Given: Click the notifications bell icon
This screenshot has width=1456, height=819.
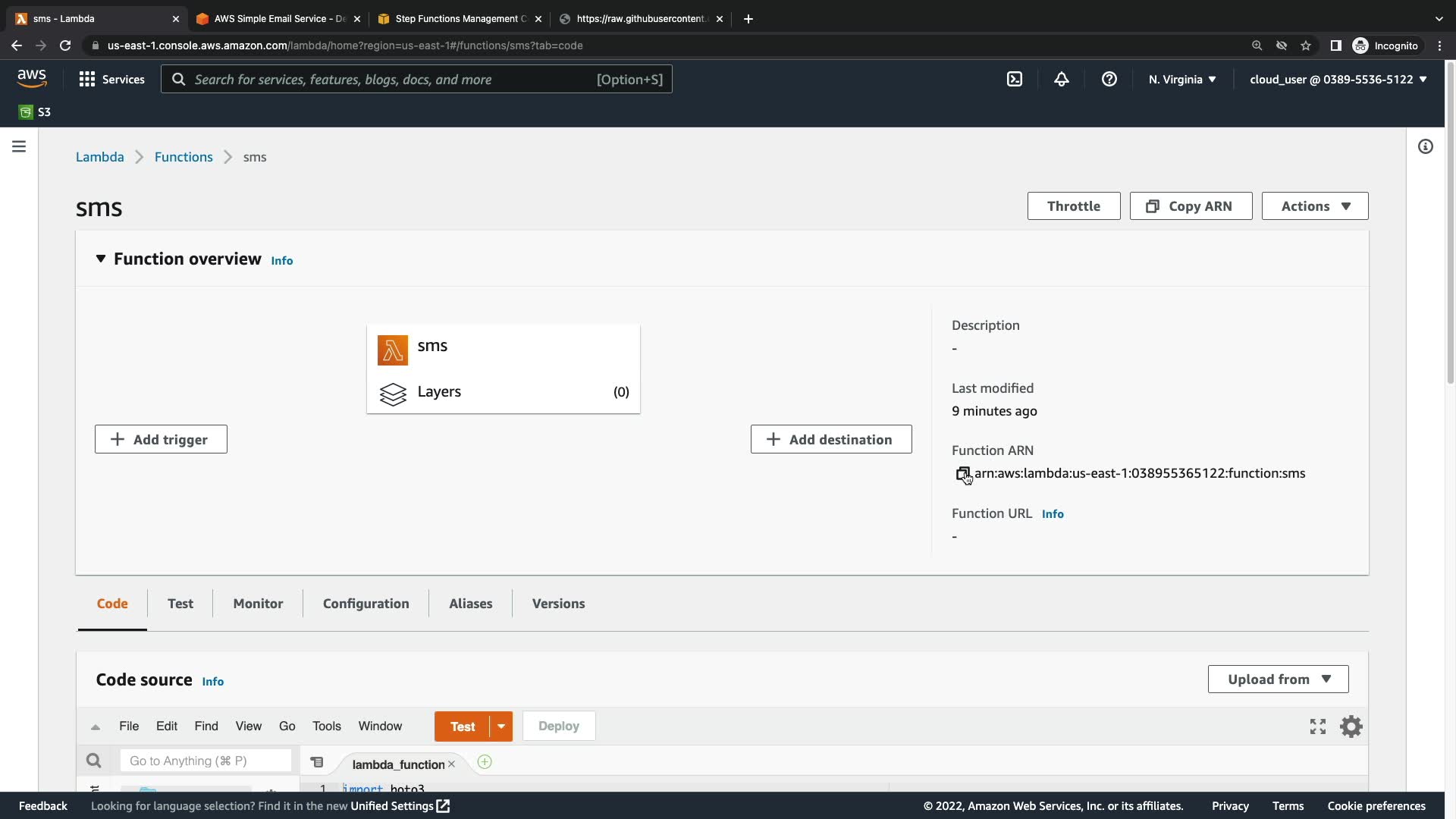Looking at the screenshot, I should (1062, 79).
